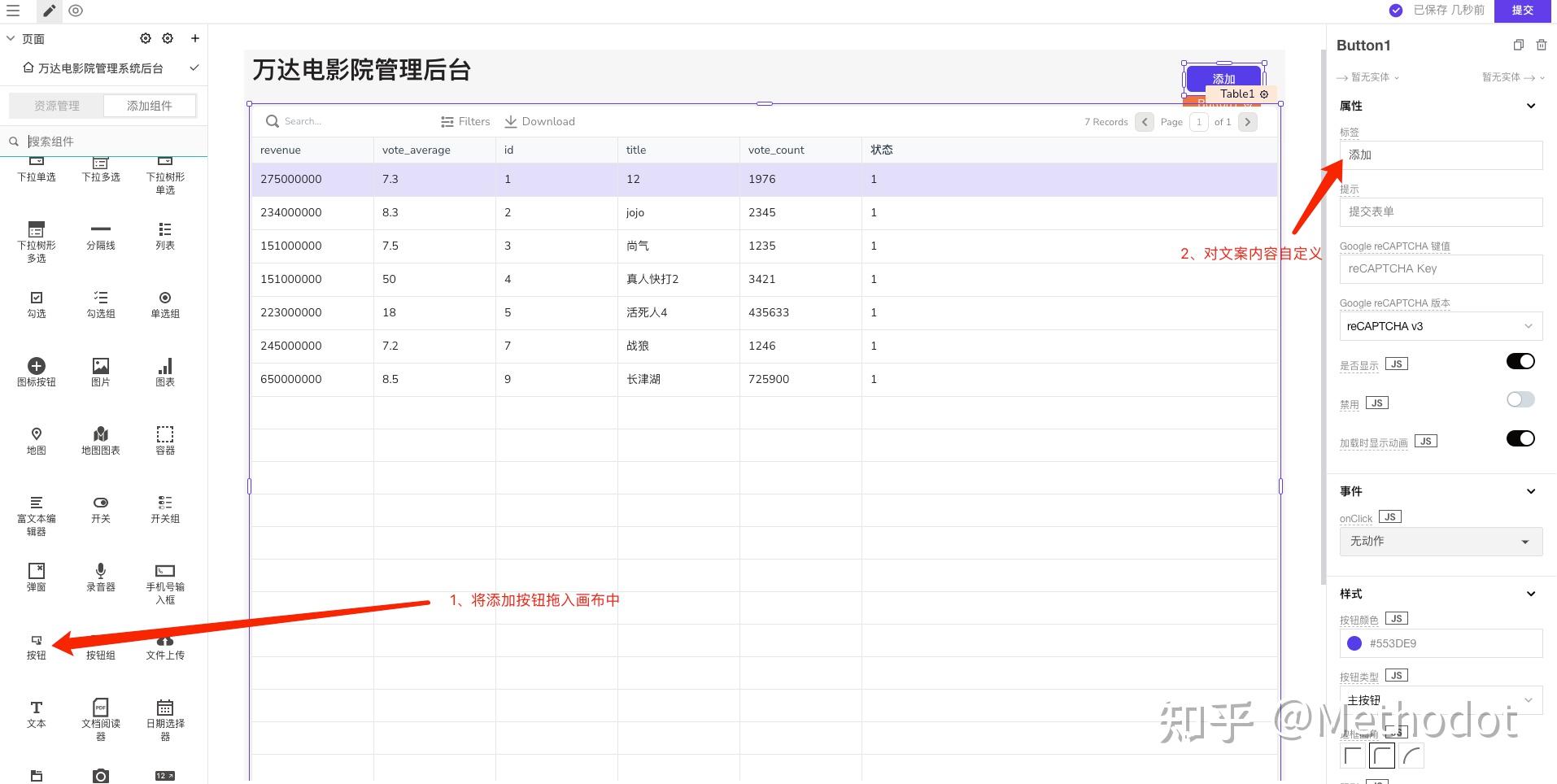Open preview mode with the eye icon
This screenshot has height=784, width=1557.
point(76,11)
